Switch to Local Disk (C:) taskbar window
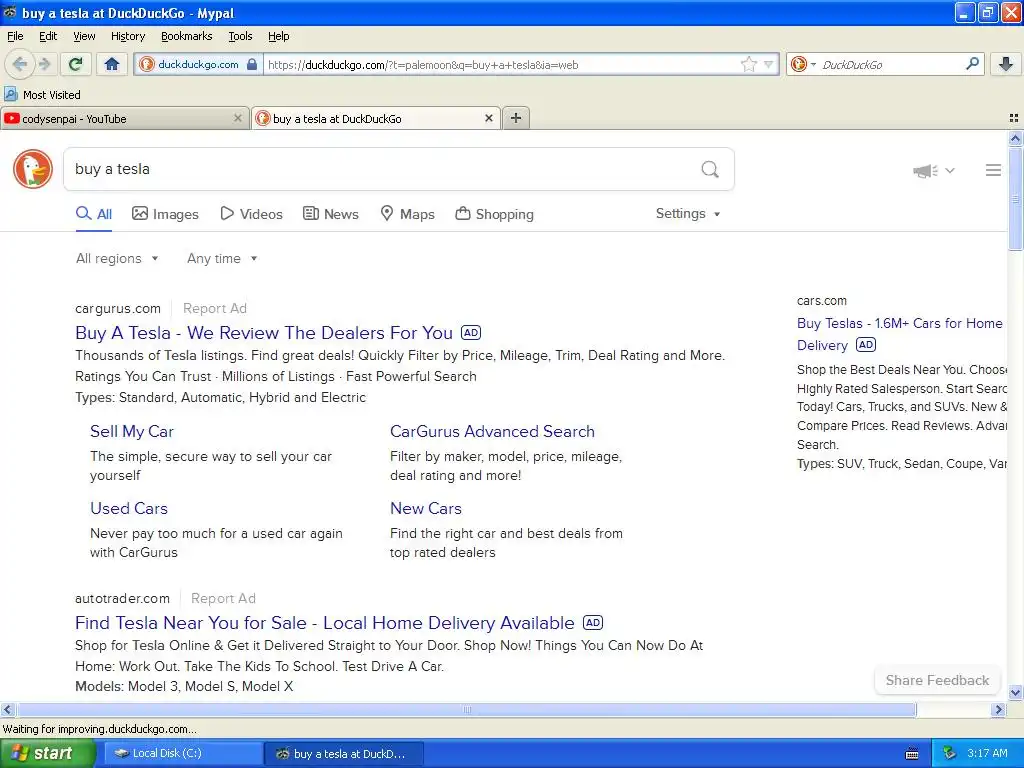Image resolution: width=1024 pixels, height=768 pixels. 183,754
